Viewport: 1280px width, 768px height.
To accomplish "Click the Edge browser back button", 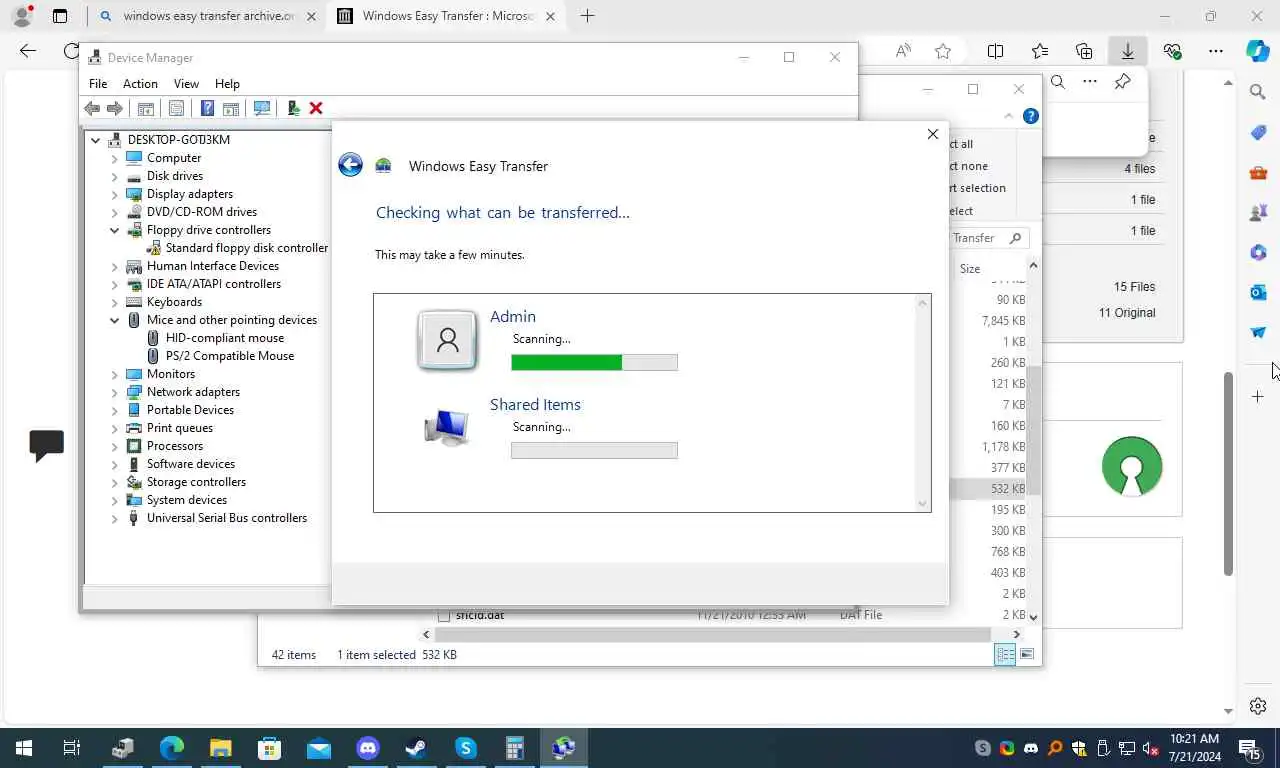I will click(x=28, y=51).
